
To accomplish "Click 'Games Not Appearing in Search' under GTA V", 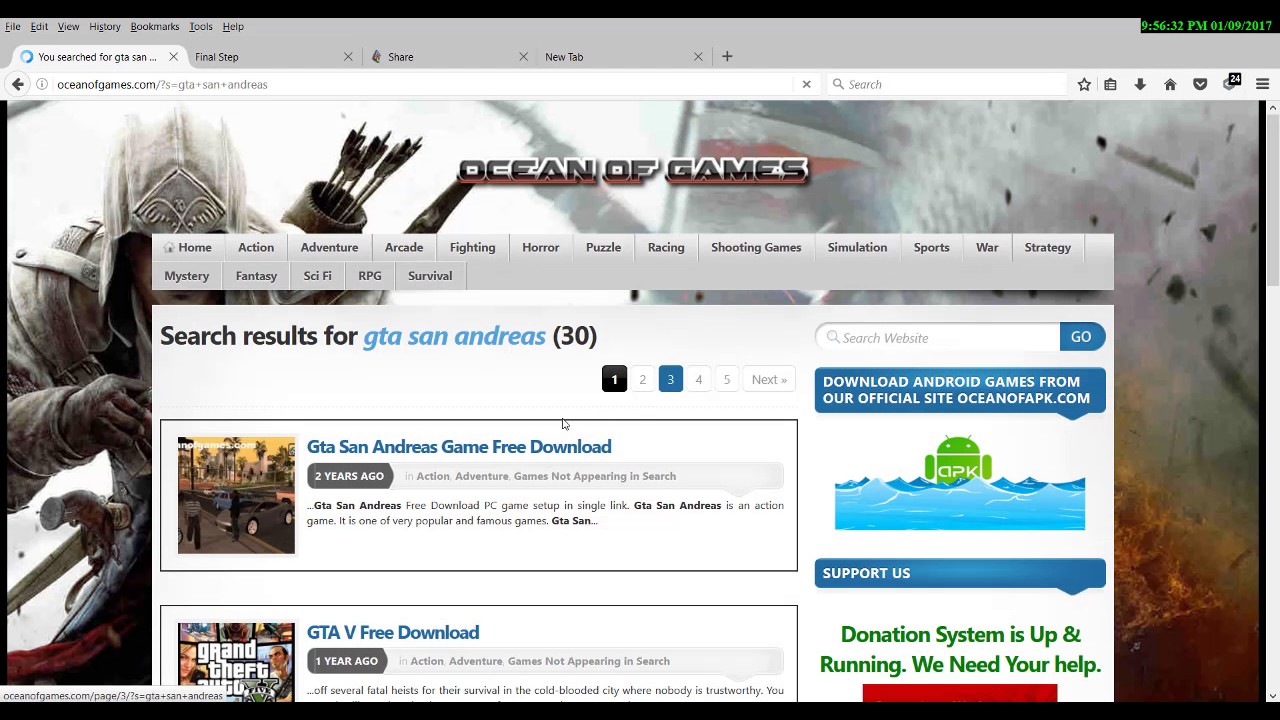I will tap(588, 661).
